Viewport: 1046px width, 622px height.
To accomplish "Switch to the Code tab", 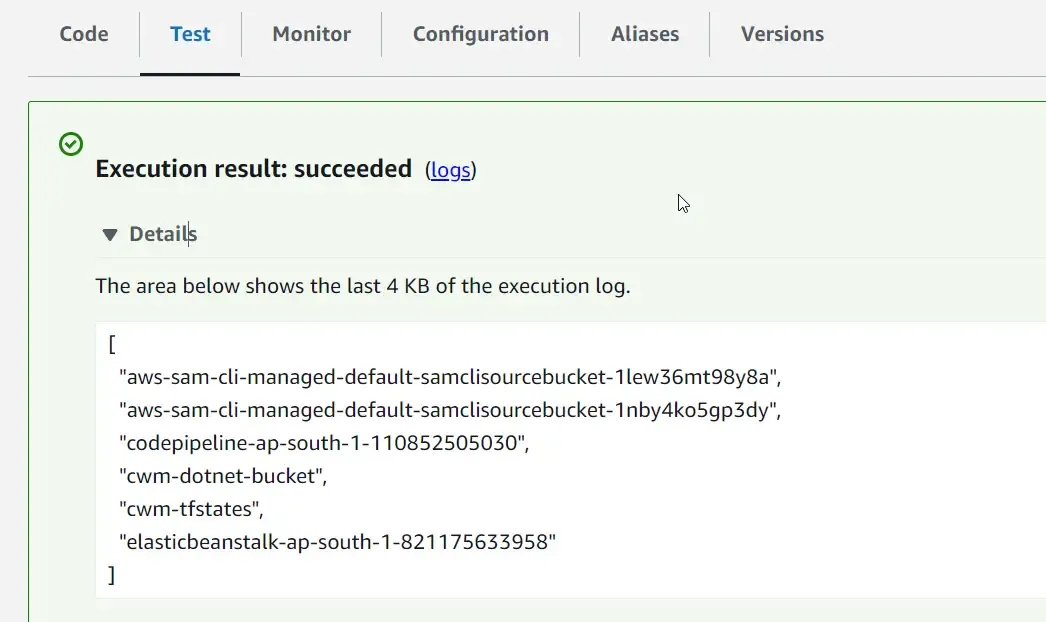I will (83, 33).
